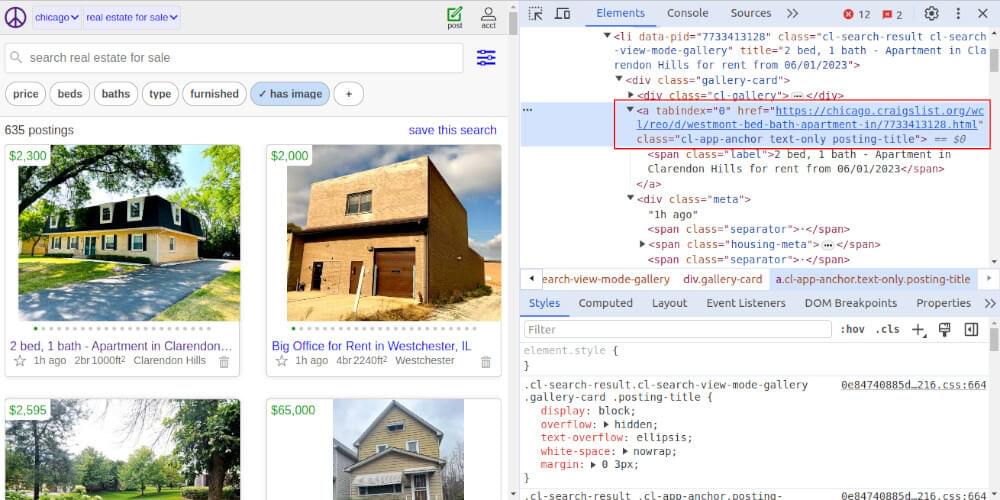Toggle .cls element classes panel

[887, 330]
